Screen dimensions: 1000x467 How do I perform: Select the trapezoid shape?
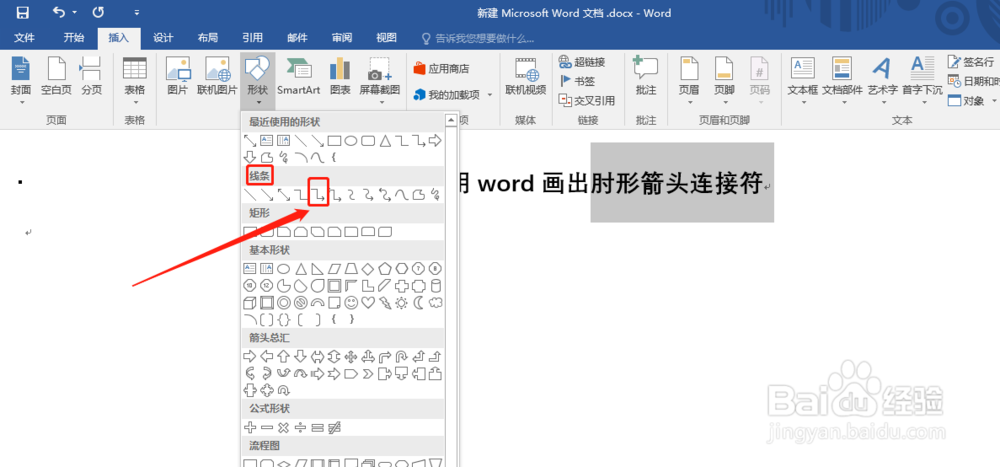[x=351, y=268]
